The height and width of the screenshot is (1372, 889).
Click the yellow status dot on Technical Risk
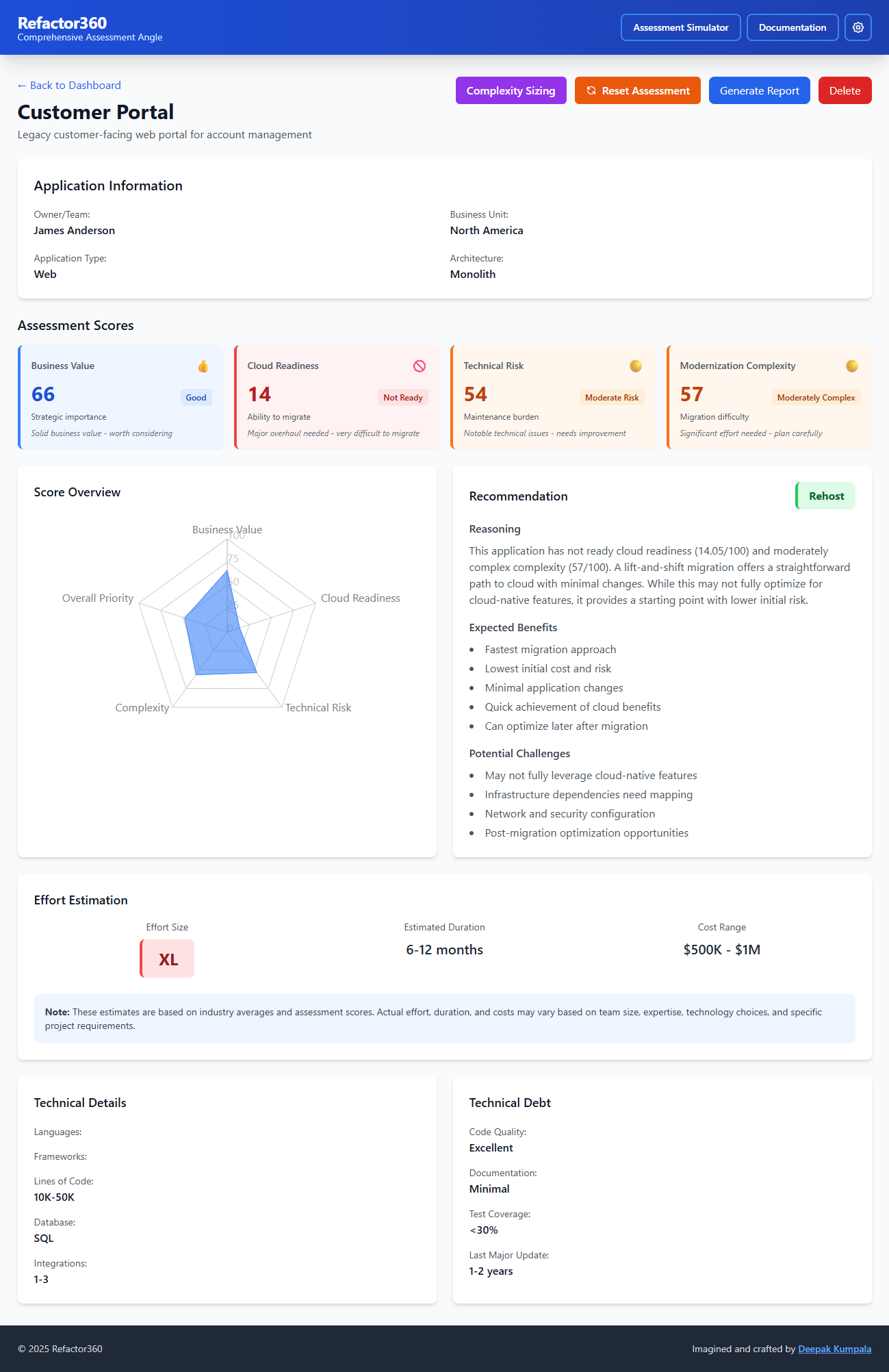tap(636, 366)
